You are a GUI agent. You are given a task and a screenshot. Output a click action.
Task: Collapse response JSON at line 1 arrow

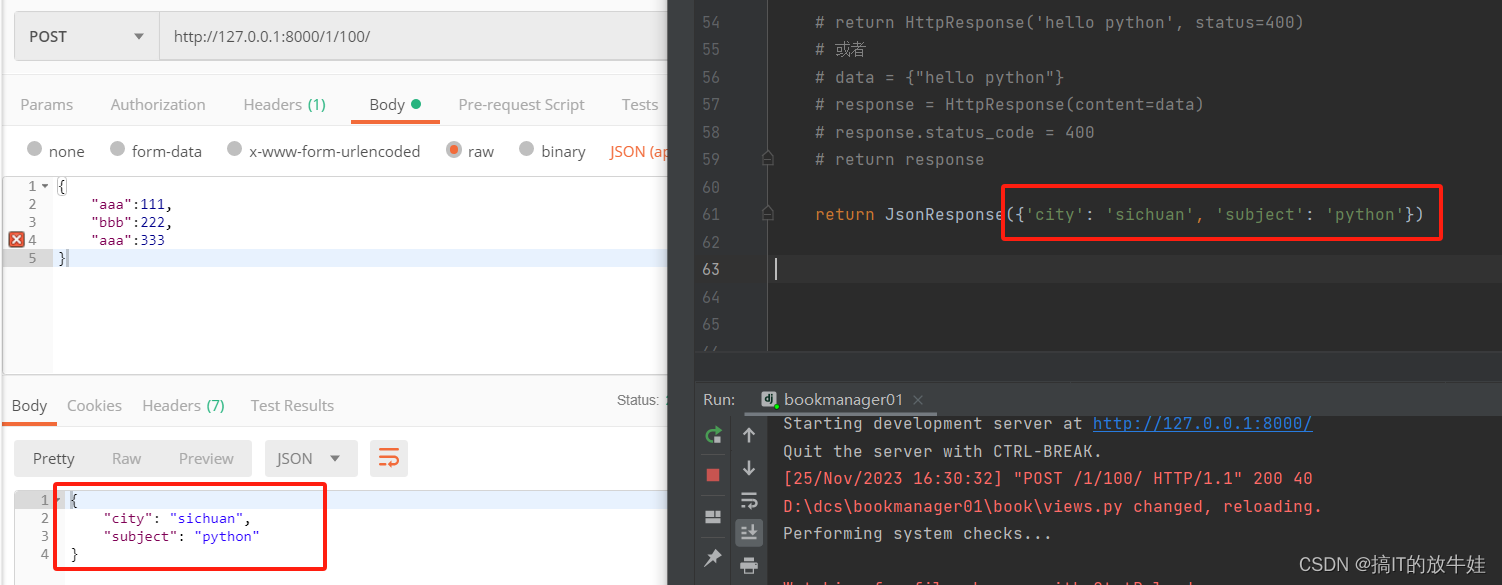pyautogui.click(x=56, y=501)
